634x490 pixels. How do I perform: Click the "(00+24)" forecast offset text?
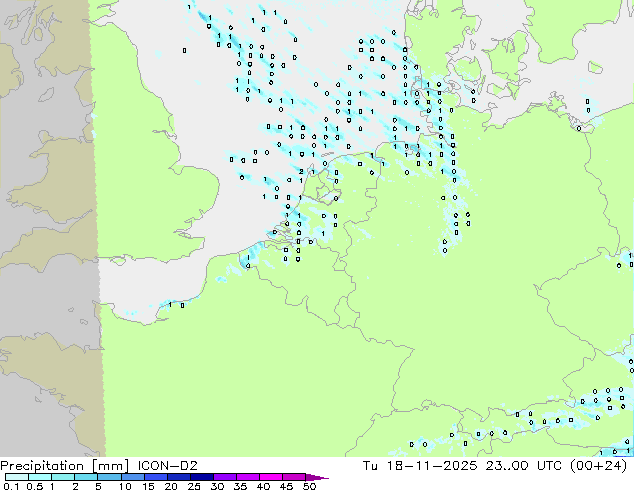pyautogui.click(x=598, y=466)
